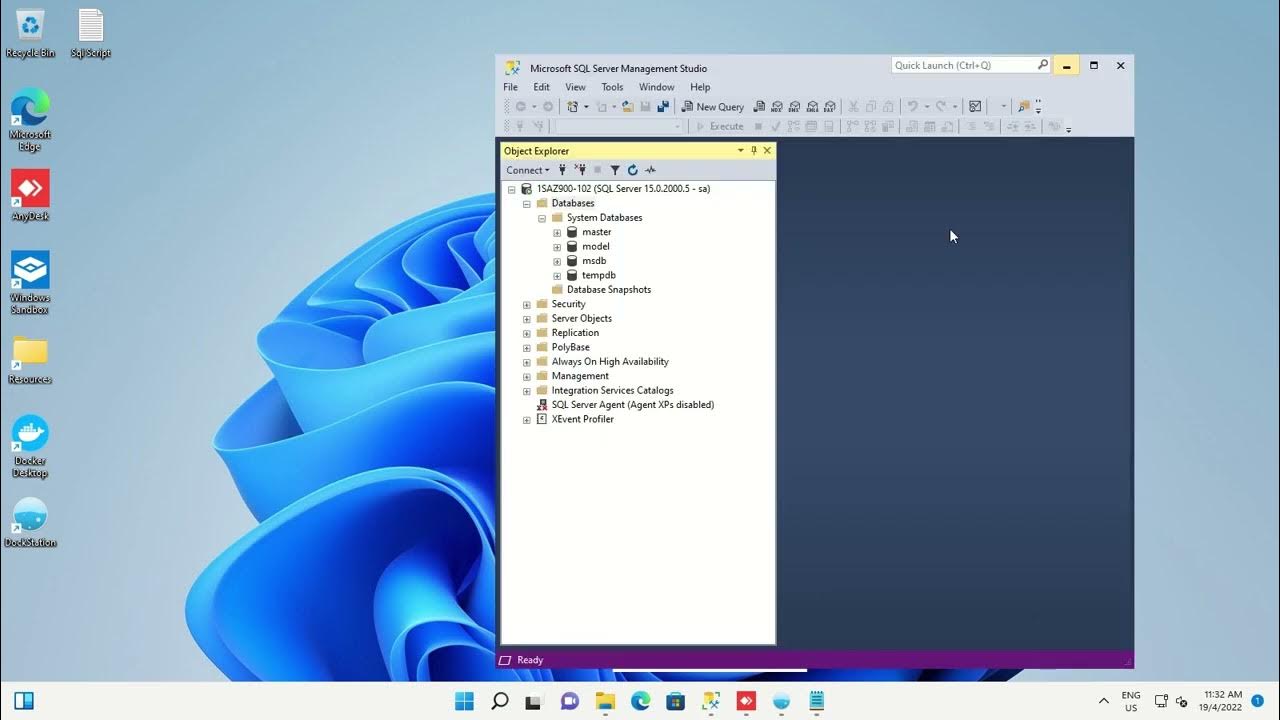Viewport: 1280px width, 720px height.
Task: Click the New Project toolbar icon
Action: (573, 107)
